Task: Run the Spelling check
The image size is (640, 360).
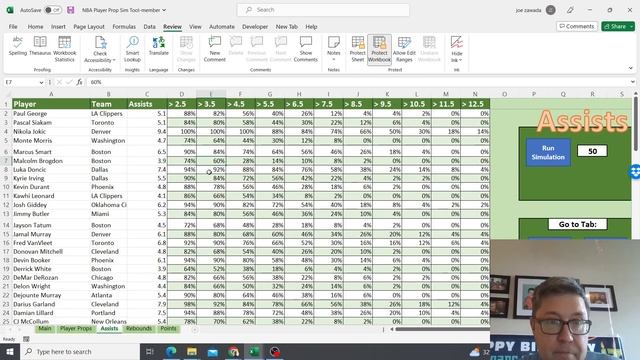Action: (18, 46)
